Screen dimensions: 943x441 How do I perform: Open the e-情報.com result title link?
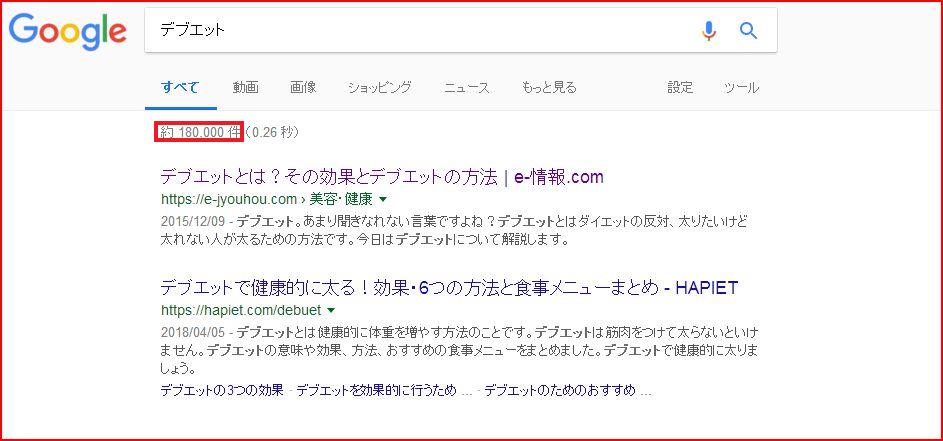click(382, 177)
